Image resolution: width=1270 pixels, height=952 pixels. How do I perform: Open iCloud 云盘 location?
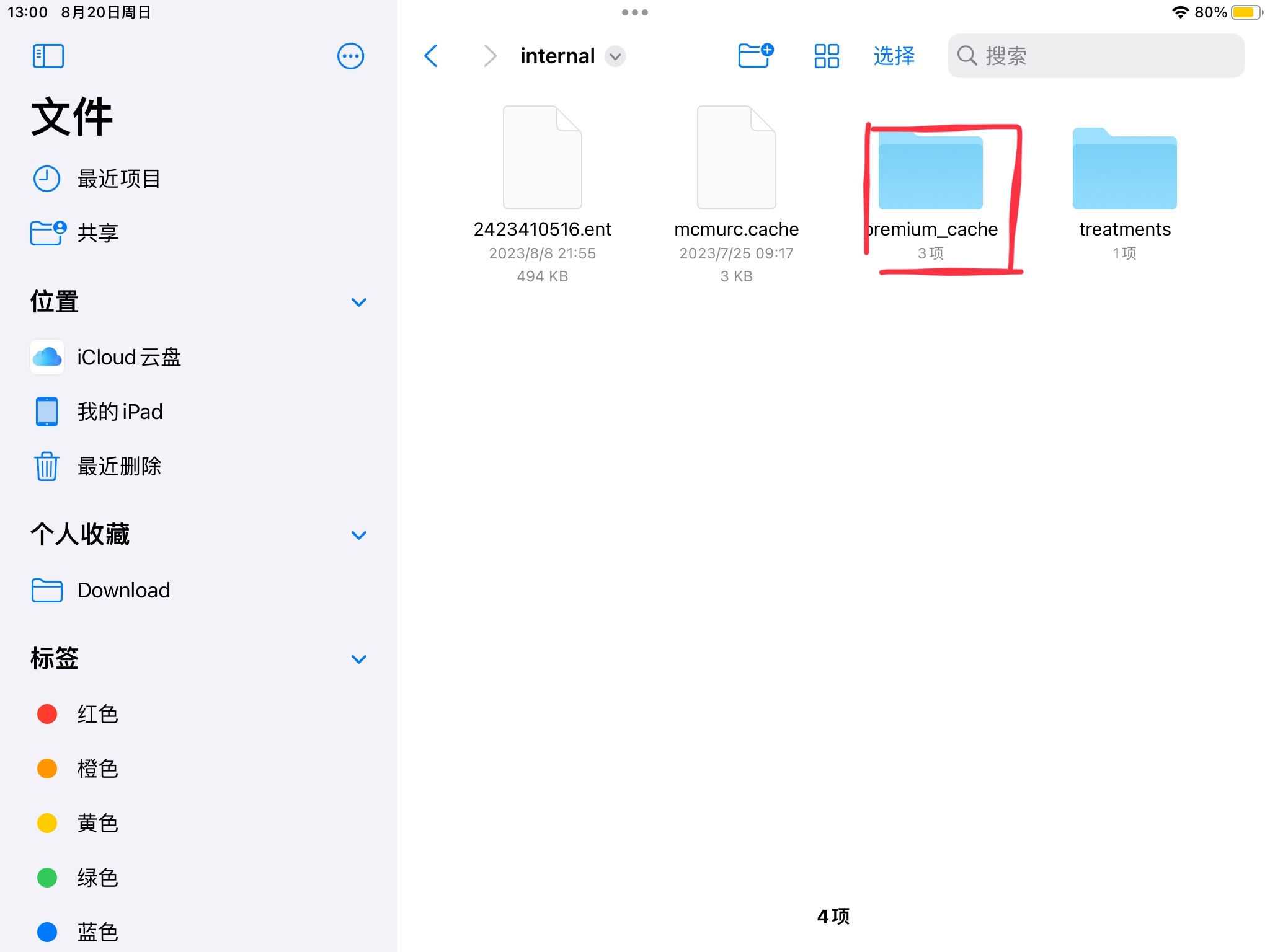click(198, 357)
